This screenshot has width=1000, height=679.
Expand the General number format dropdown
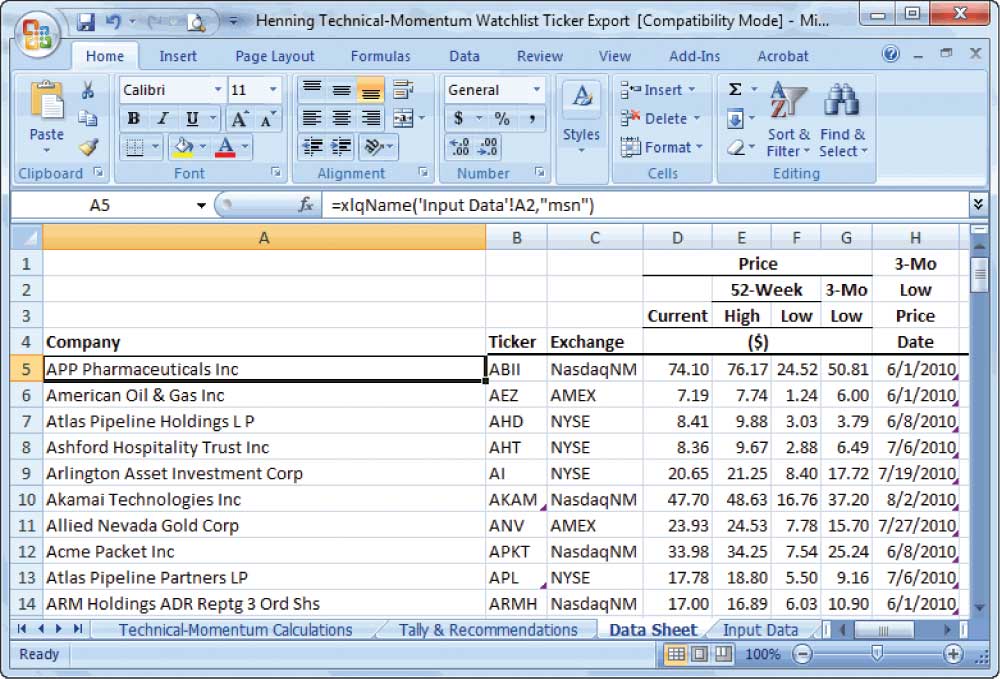click(537, 90)
